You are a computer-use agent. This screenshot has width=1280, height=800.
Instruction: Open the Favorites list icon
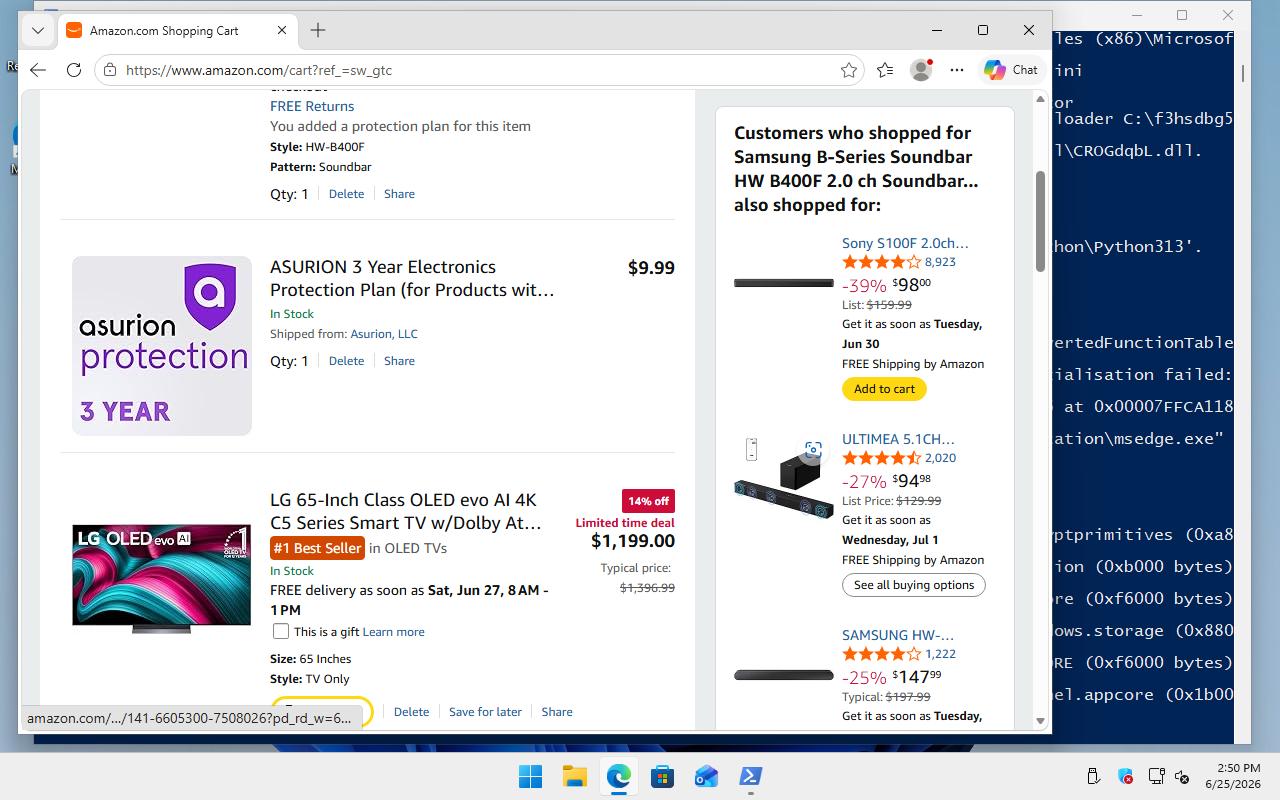coord(885,70)
